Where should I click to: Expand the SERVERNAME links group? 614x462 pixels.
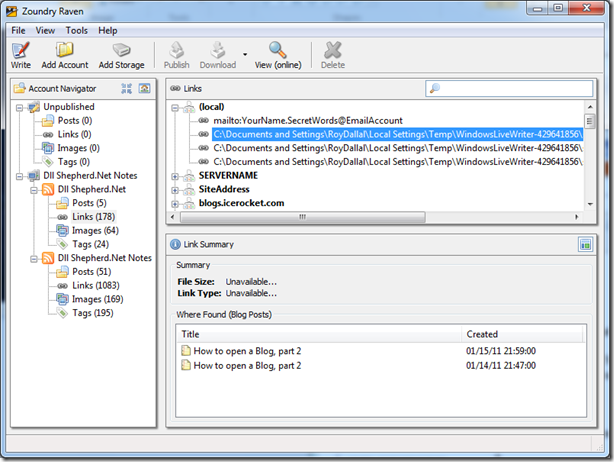click(176, 176)
